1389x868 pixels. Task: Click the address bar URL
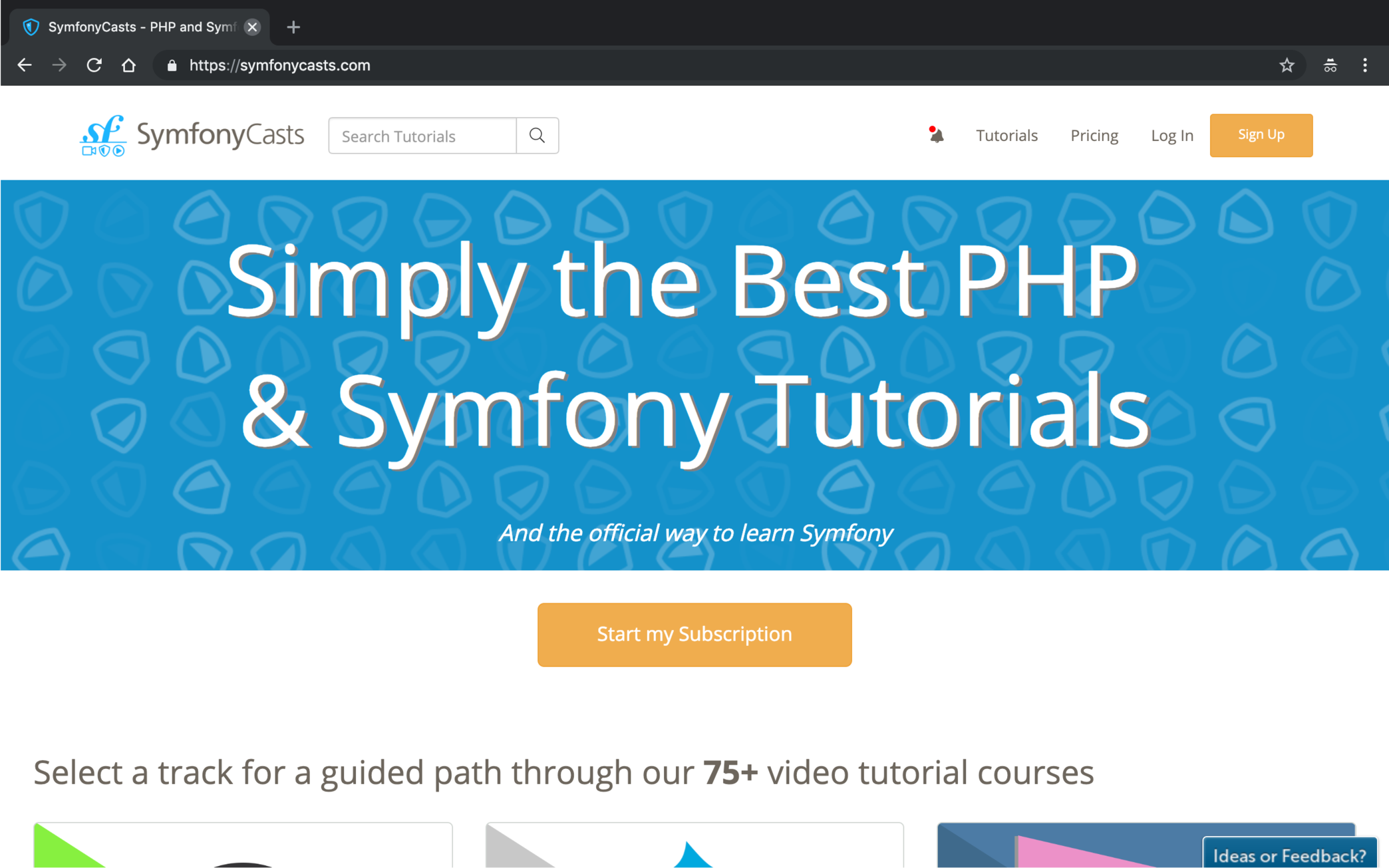279,65
